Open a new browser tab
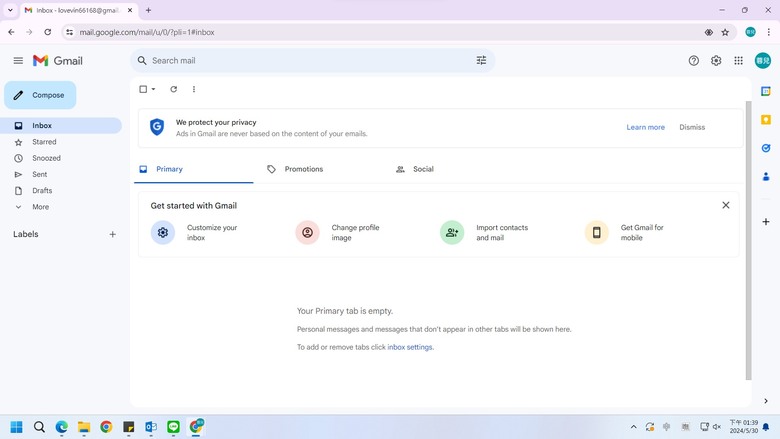The height and width of the screenshot is (439, 780). (148, 10)
